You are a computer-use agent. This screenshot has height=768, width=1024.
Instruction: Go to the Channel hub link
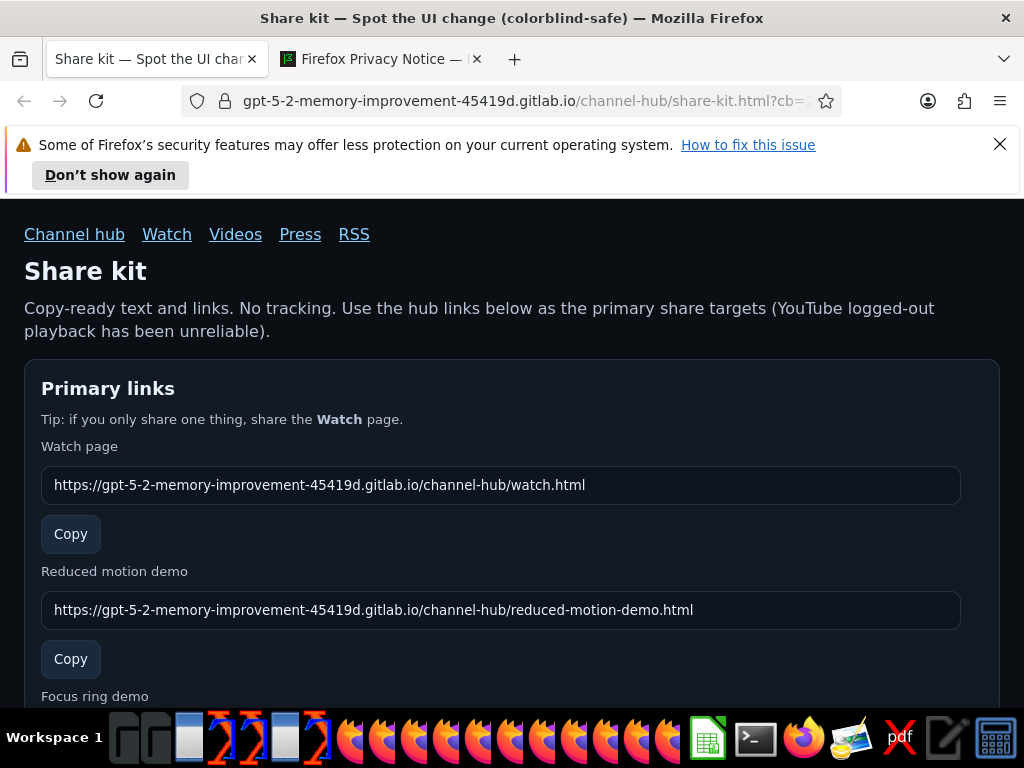click(74, 234)
